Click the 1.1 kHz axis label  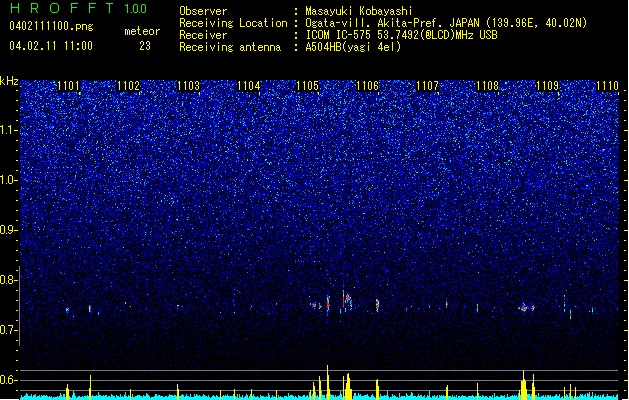tap(9, 130)
